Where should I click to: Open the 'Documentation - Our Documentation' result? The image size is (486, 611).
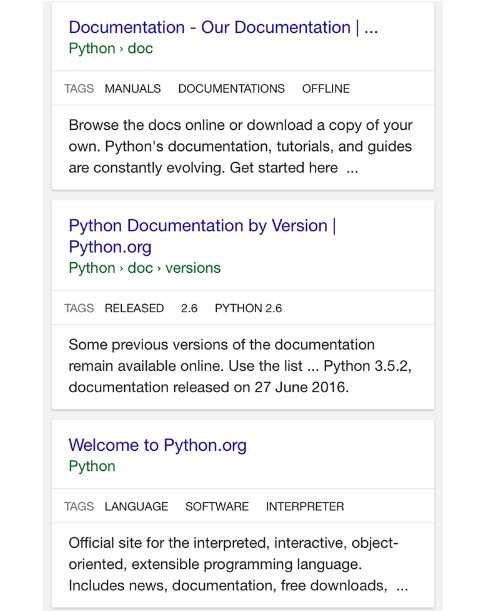coord(223,27)
